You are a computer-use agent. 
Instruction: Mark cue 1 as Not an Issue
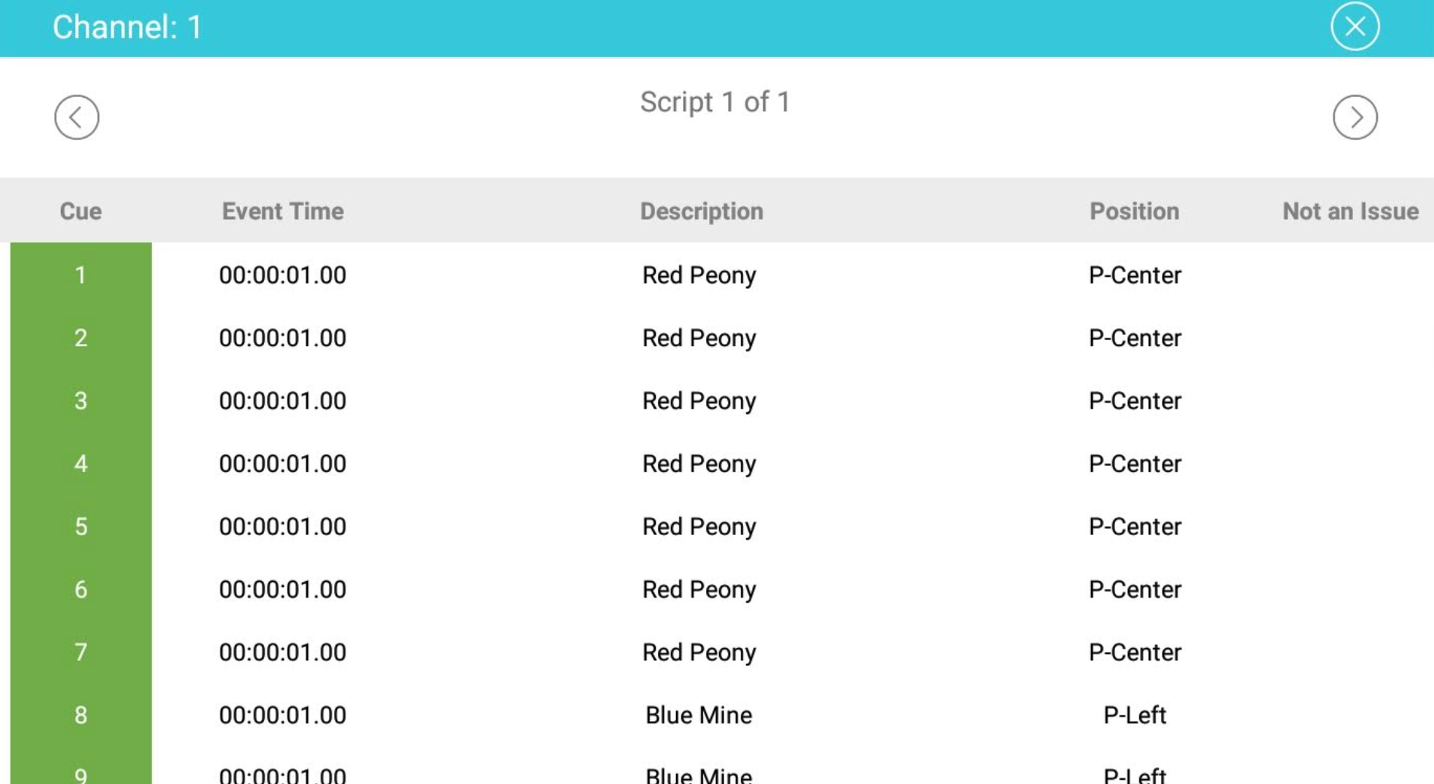point(1350,275)
